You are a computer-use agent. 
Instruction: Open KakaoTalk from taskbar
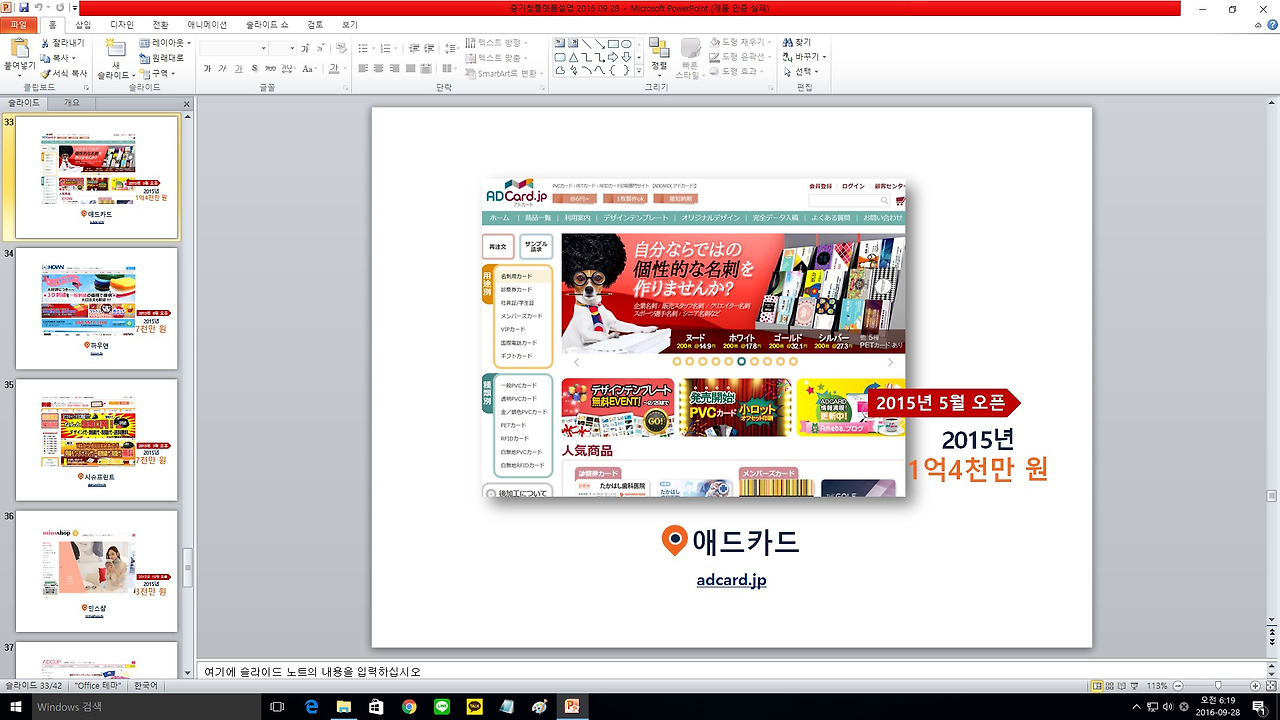[x=474, y=707]
